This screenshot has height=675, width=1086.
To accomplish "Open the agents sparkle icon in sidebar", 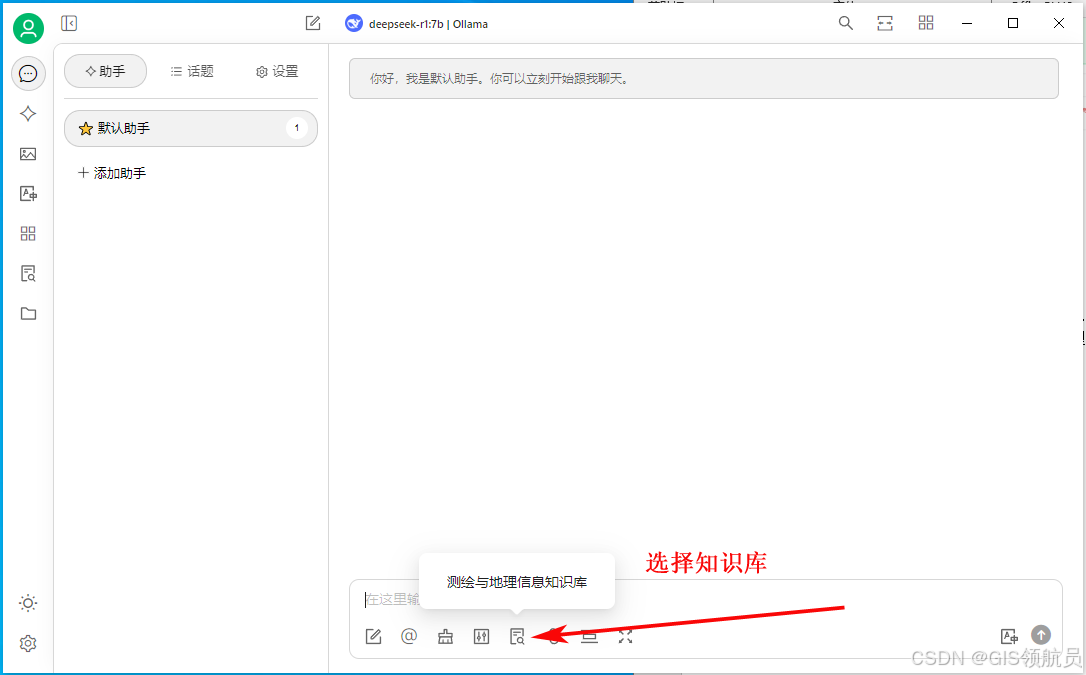I will click(x=28, y=114).
